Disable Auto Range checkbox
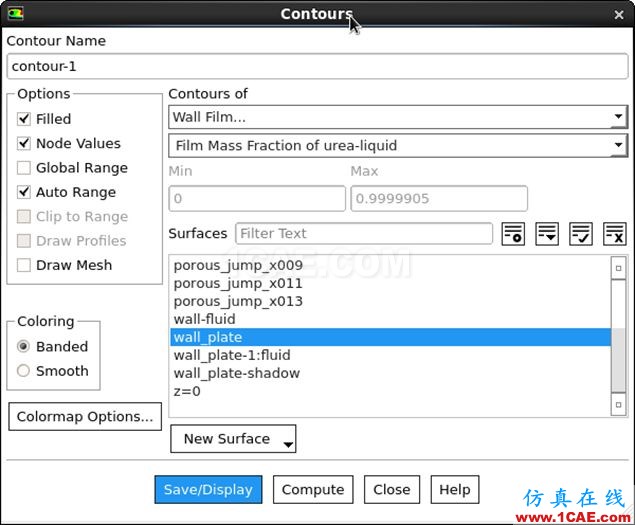 (23, 192)
